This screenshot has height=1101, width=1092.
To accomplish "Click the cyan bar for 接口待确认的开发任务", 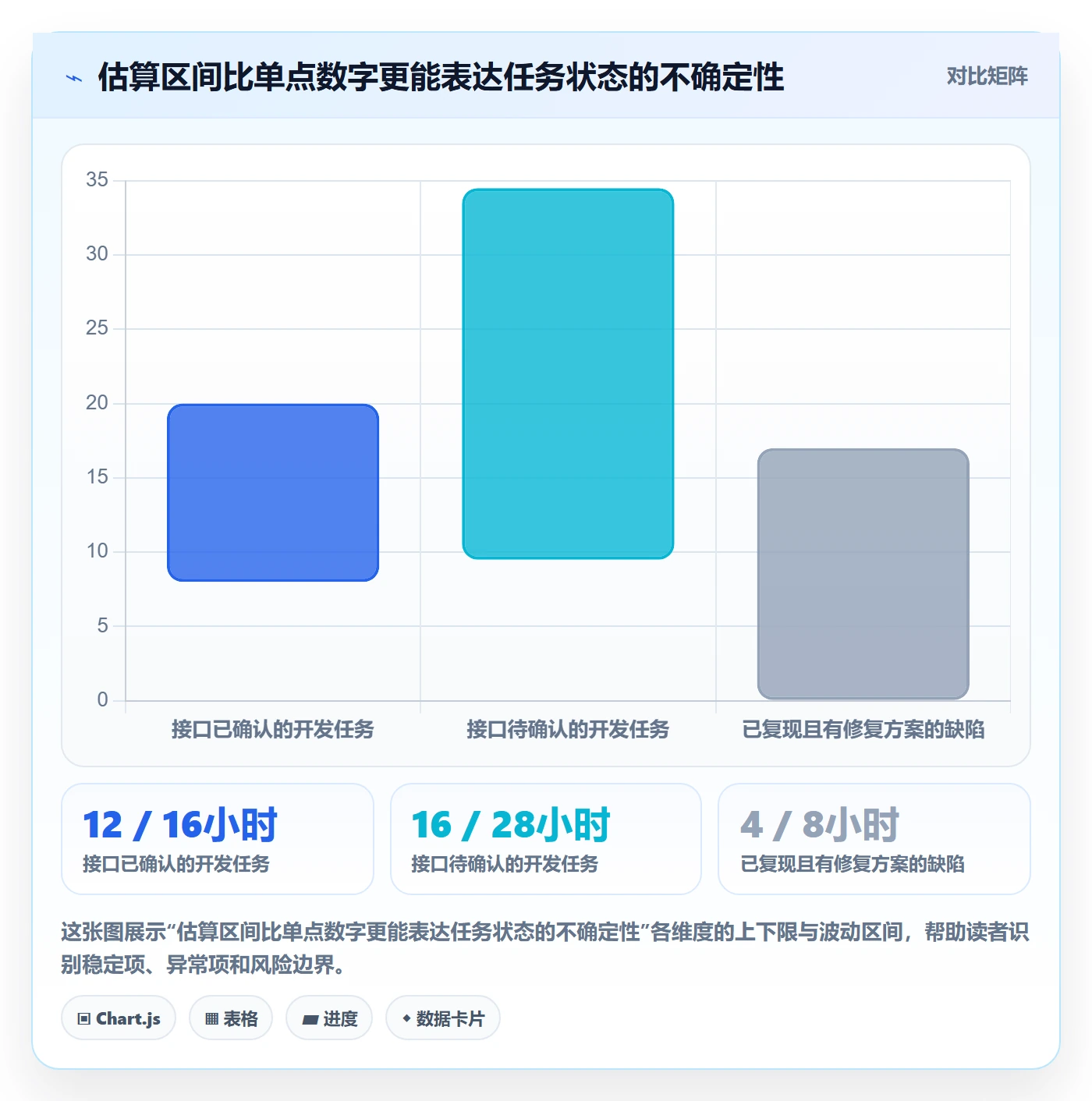I will [568, 373].
